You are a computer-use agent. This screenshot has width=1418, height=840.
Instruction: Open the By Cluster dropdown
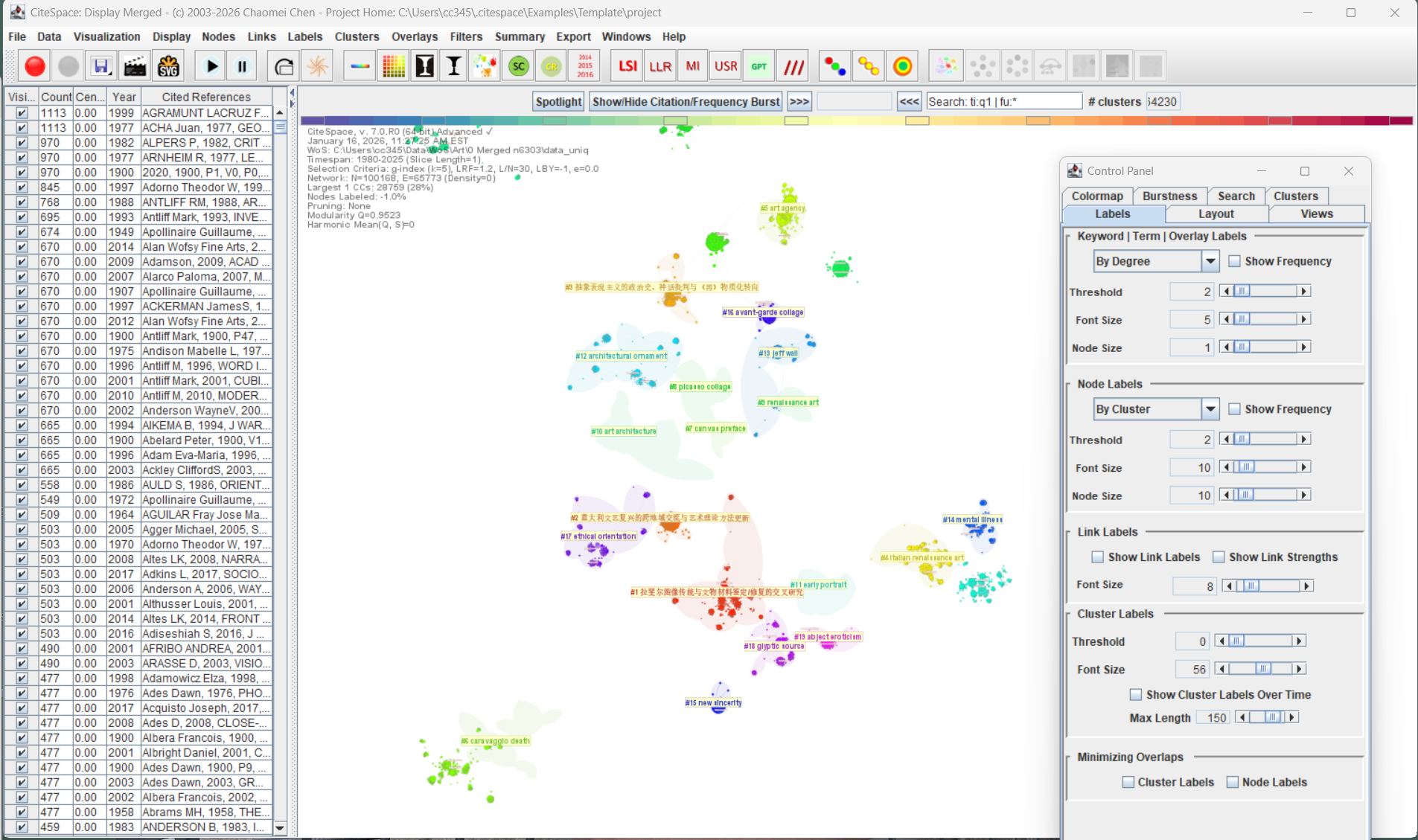[x=1210, y=409]
